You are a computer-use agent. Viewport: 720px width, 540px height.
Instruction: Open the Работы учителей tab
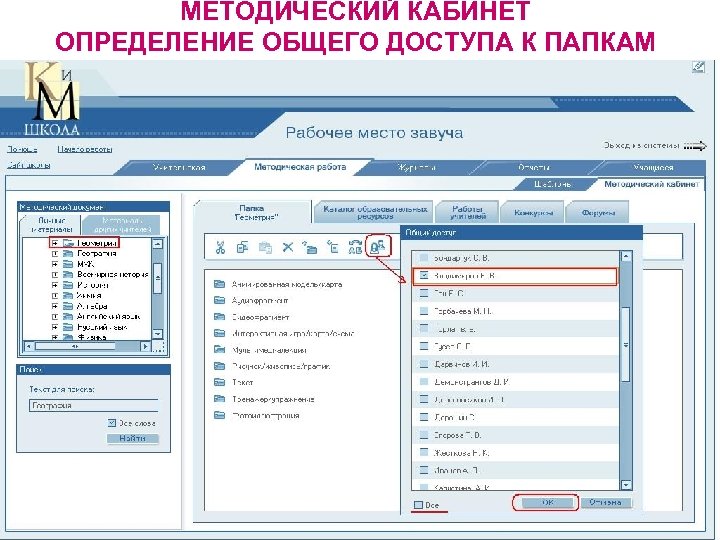(467, 212)
